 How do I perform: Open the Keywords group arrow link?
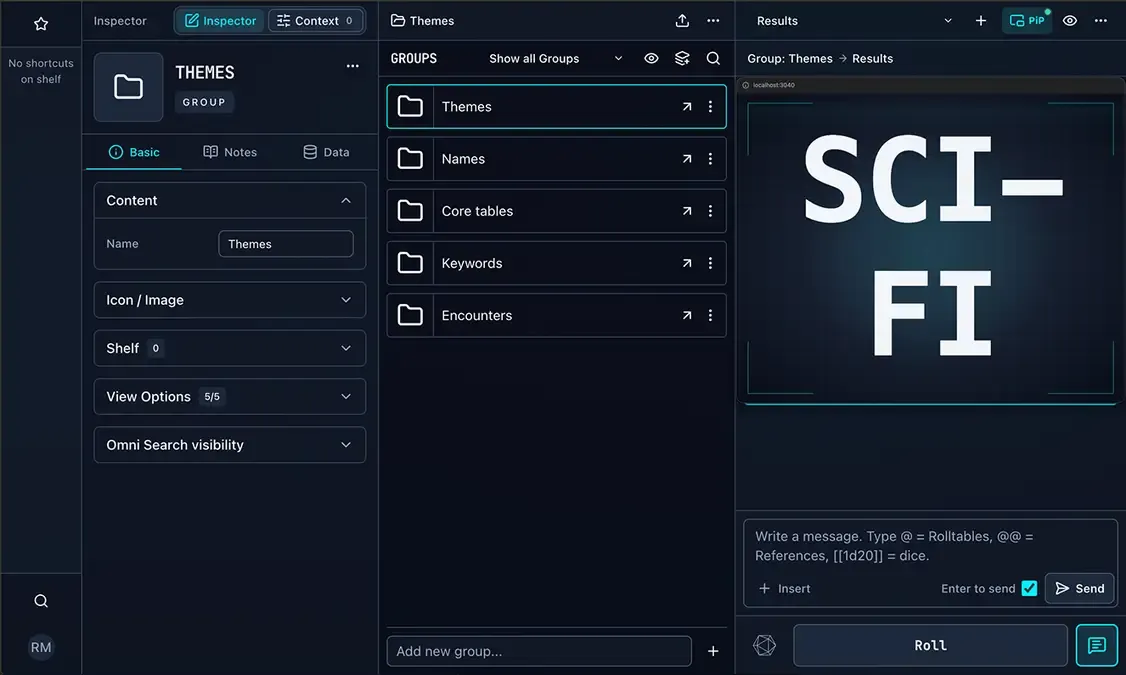(x=687, y=264)
